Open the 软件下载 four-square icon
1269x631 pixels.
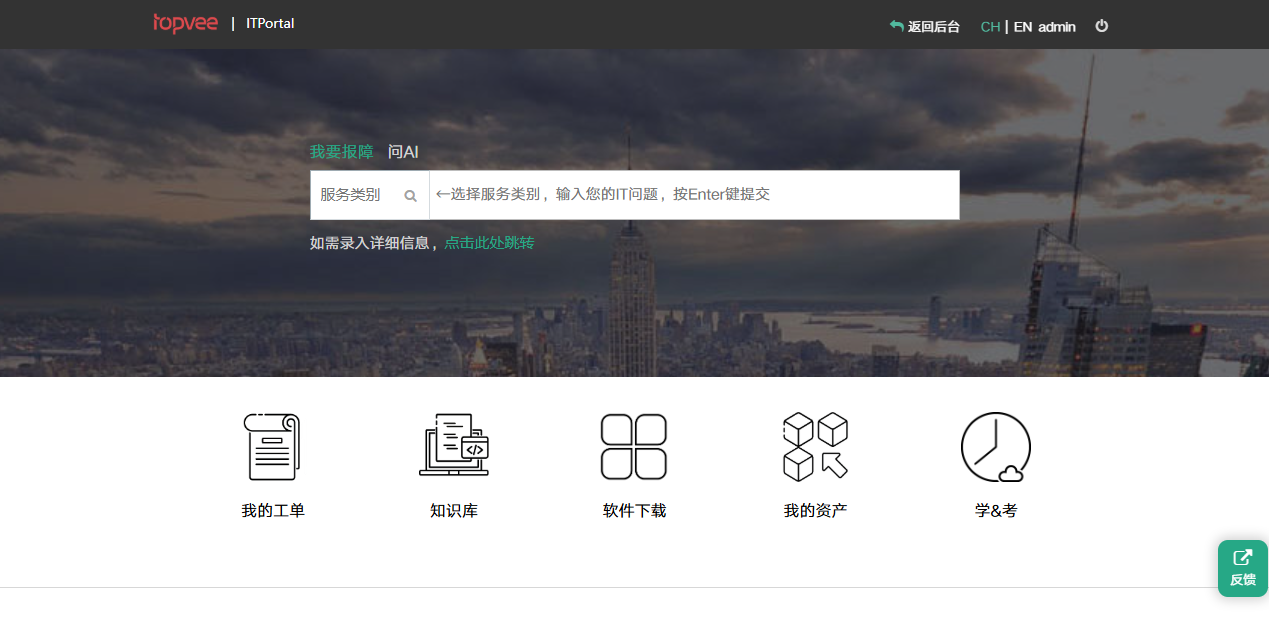point(634,446)
